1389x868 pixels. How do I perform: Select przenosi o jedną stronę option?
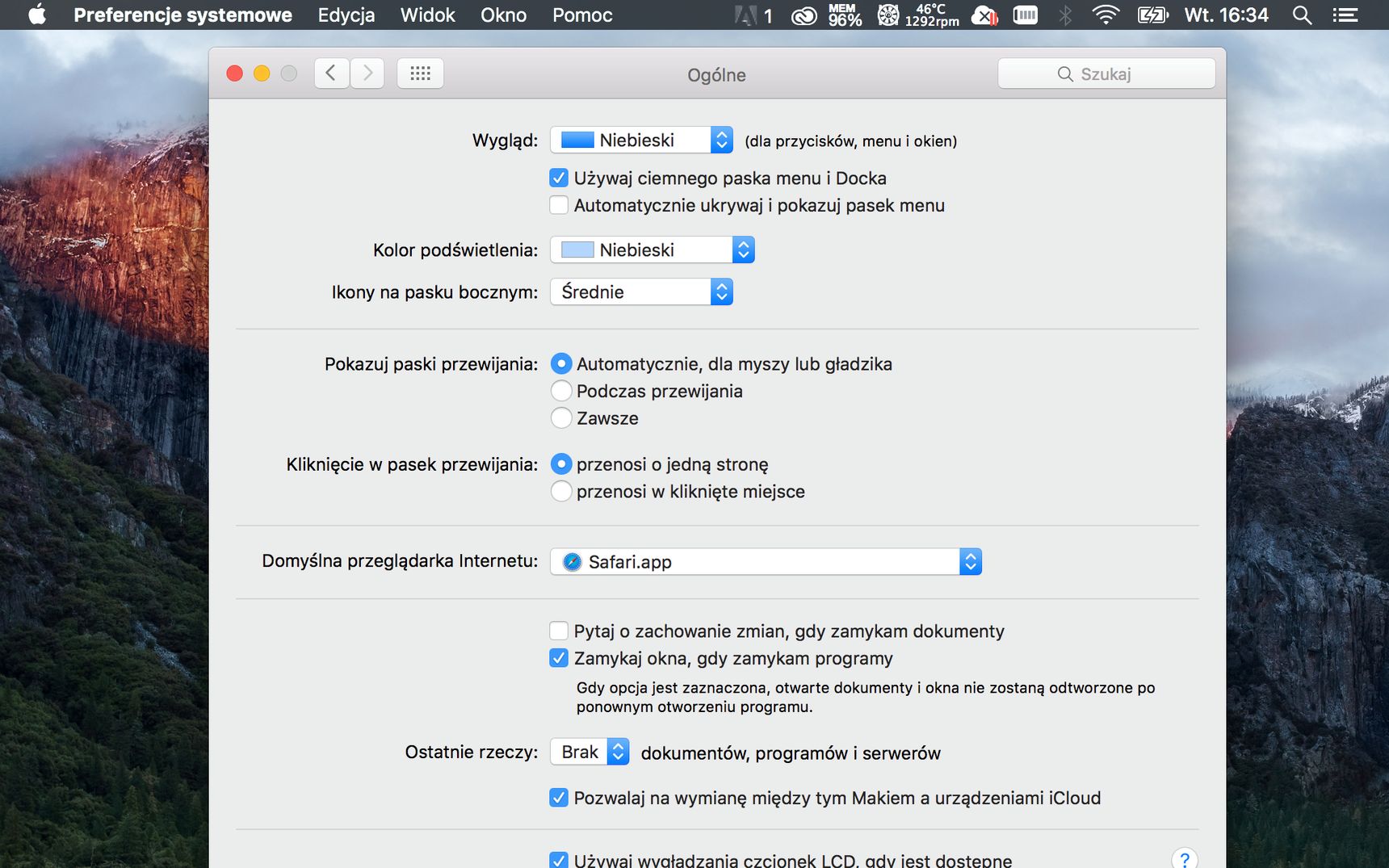point(561,464)
